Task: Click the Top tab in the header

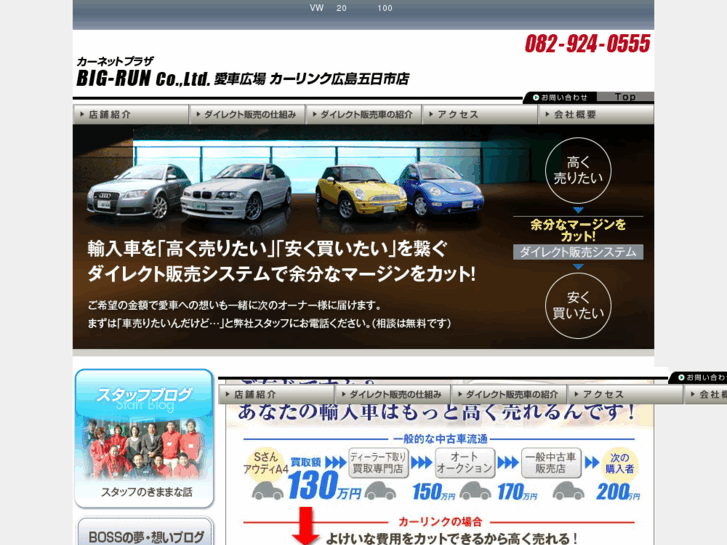Action: click(625, 96)
